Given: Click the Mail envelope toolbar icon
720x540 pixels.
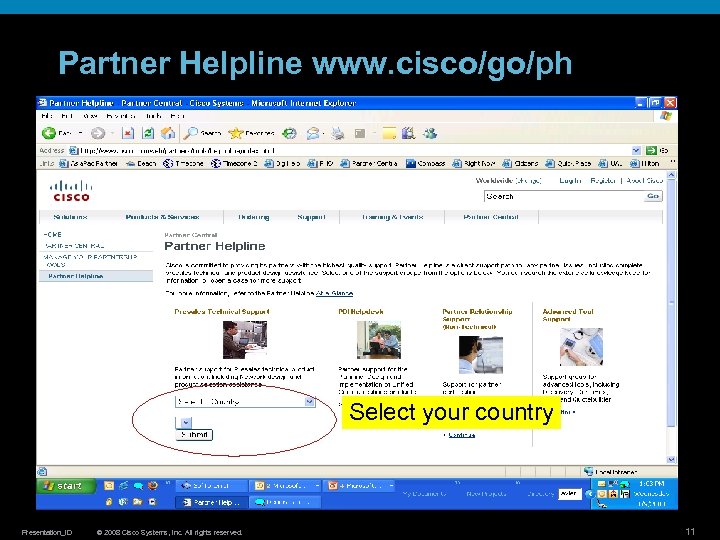Looking at the screenshot, I should pyautogui.click(x=313, y=133).
